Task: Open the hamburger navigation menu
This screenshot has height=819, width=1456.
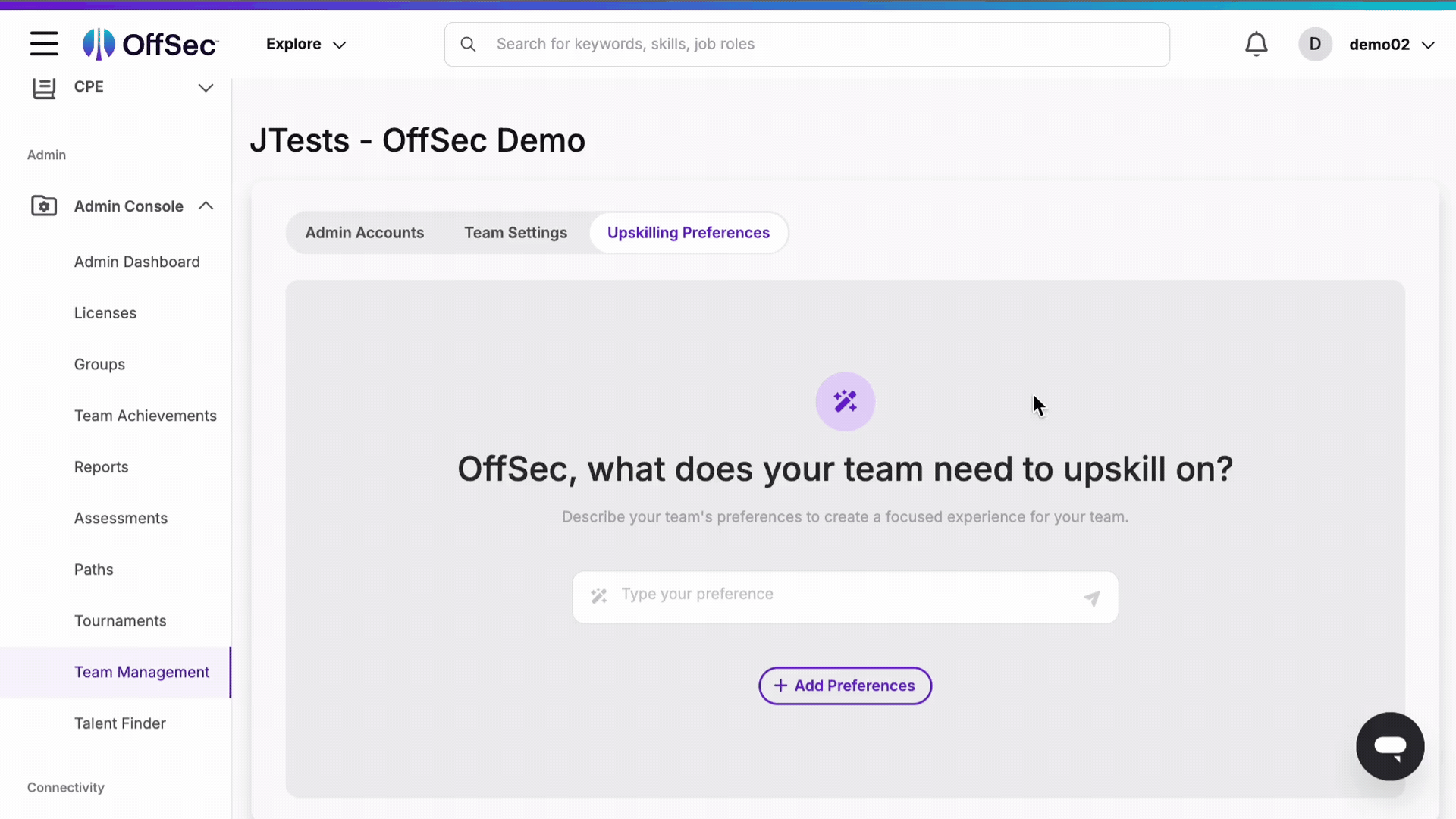Action: pyautogui.click(x=43, y=43)
